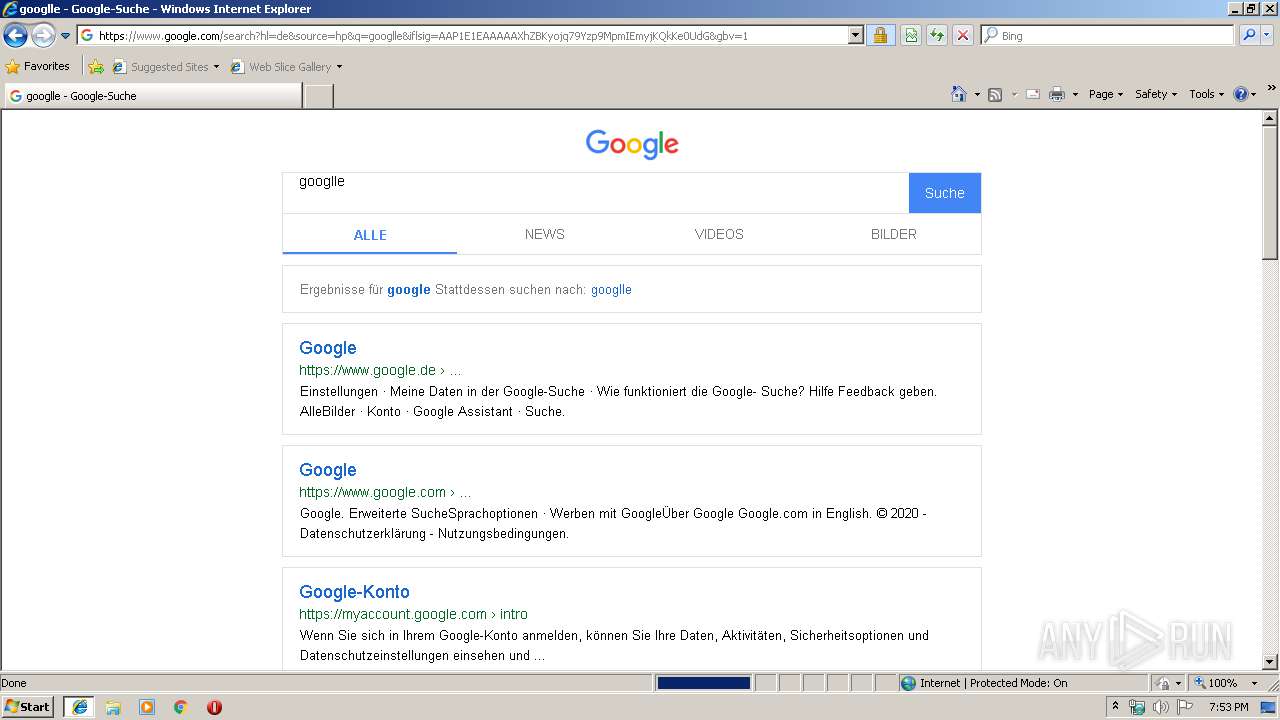This screenshot has width=1280, height=720.
Task: Open the Favorites star button
Action: tap(38, 66)
